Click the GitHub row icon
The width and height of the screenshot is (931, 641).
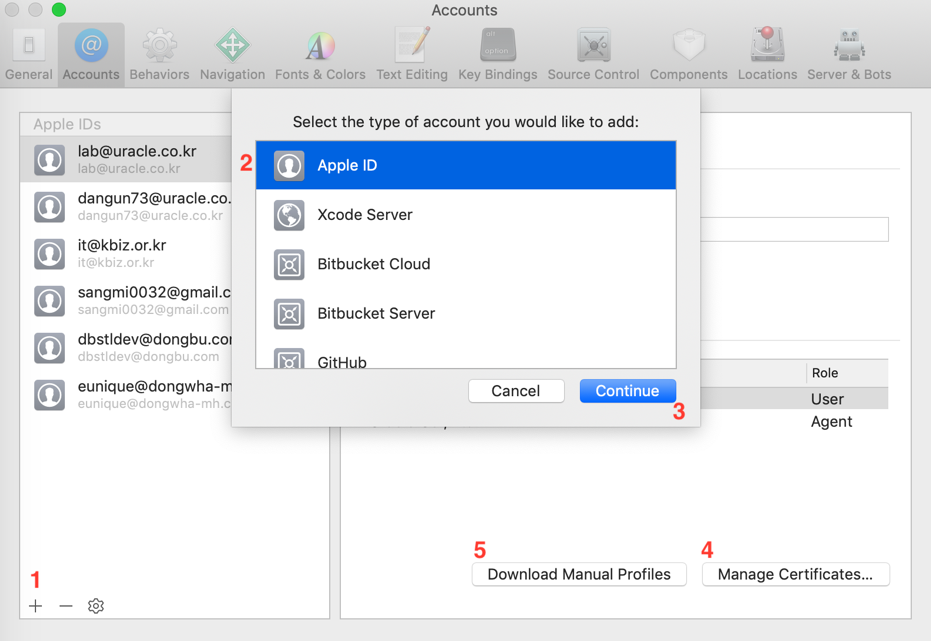289,358
